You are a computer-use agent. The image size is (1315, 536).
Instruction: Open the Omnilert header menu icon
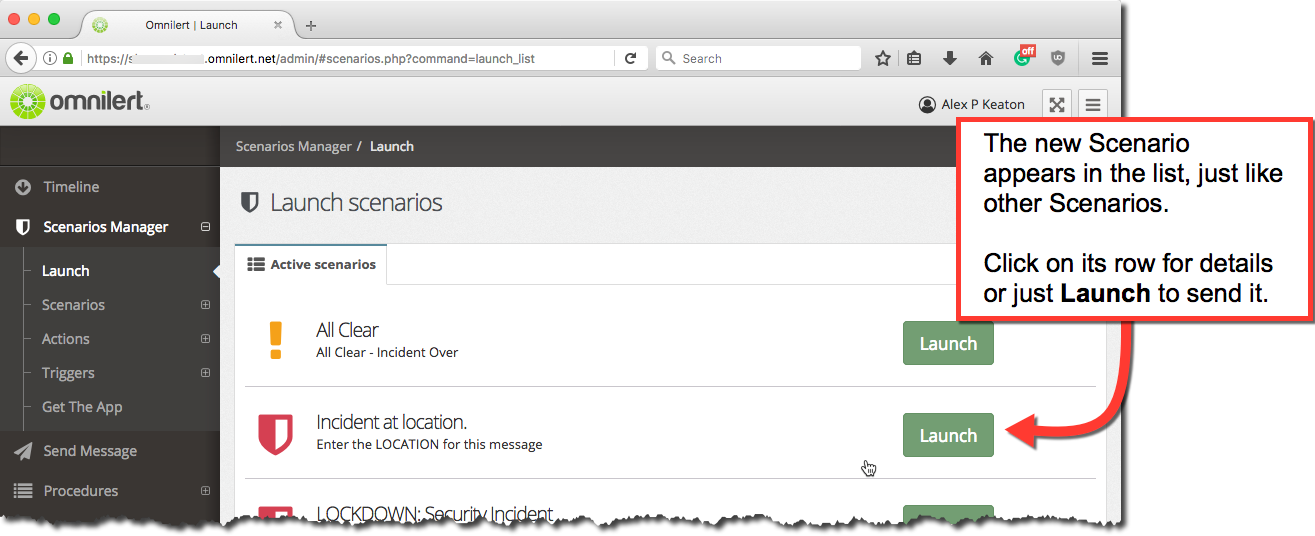[x=1092, y=104]
